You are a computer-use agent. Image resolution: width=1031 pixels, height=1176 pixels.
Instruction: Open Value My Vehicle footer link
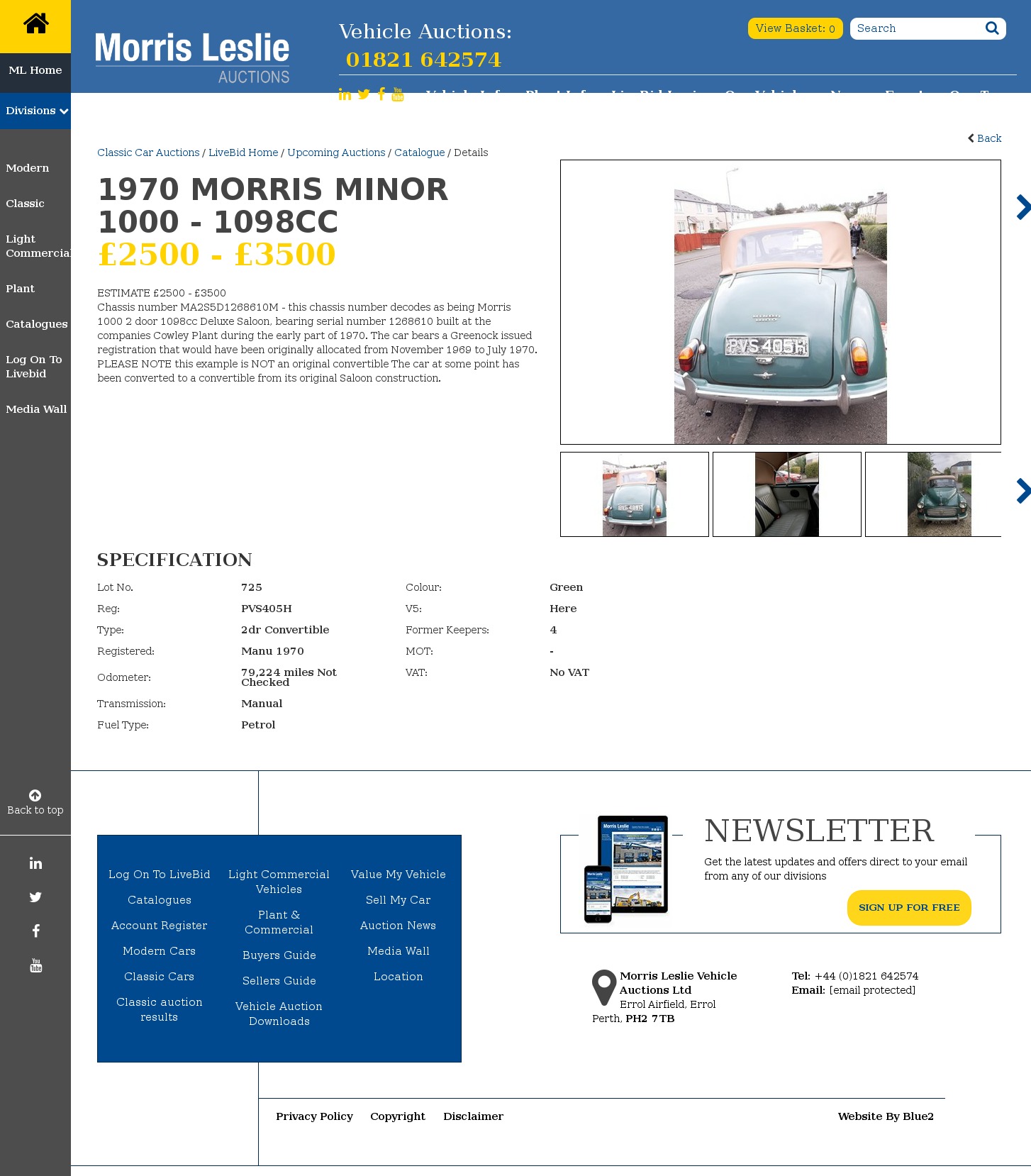click(399, 875)
